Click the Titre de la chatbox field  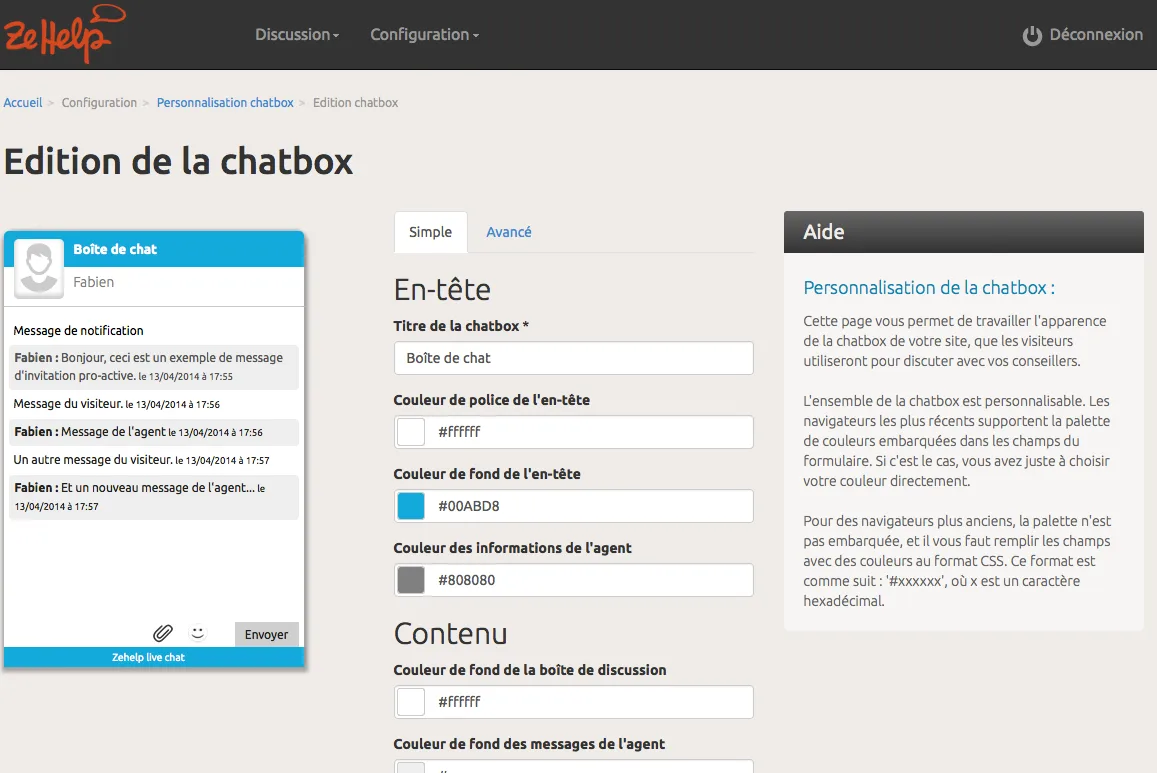[x=573, y=358]
